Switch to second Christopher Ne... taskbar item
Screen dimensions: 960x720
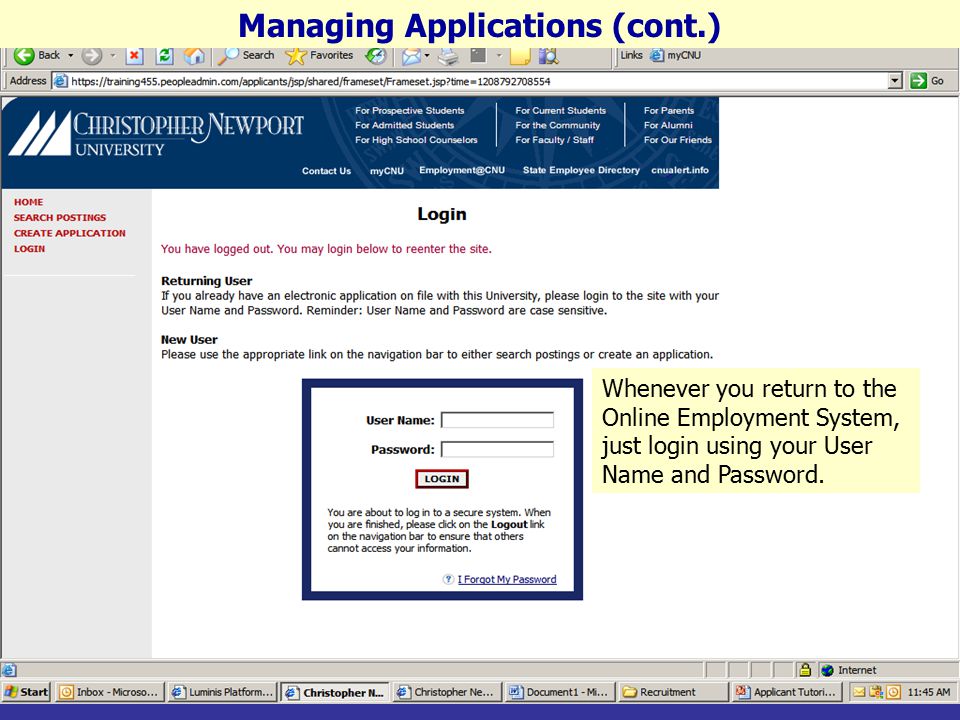pos(446,692)
